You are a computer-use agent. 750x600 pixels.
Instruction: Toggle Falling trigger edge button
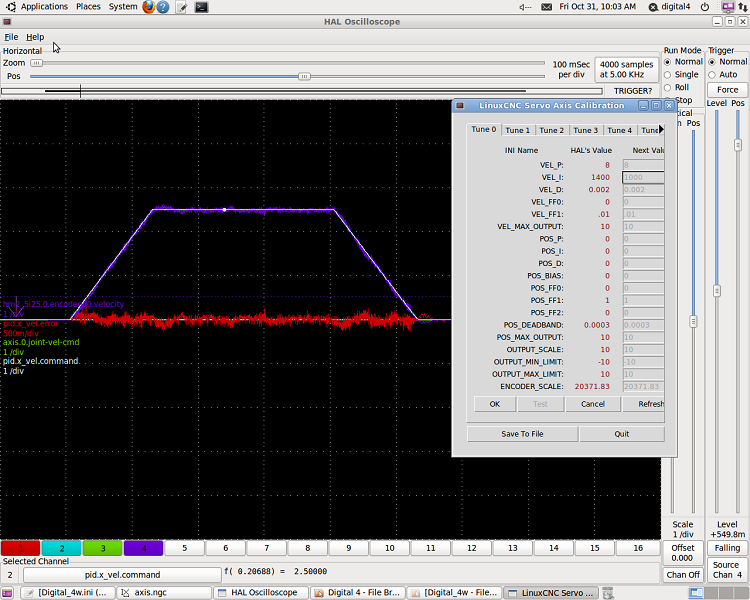click(x=727, y=548)
